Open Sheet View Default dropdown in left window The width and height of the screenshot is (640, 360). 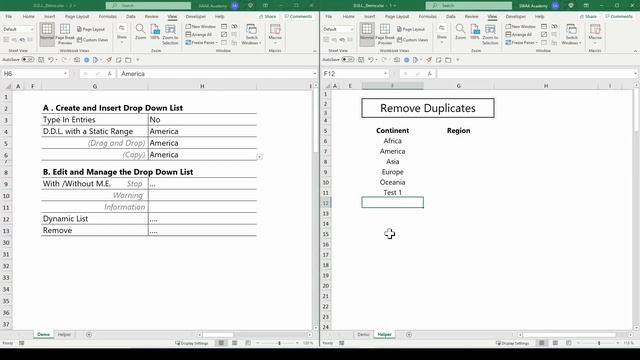18,29
